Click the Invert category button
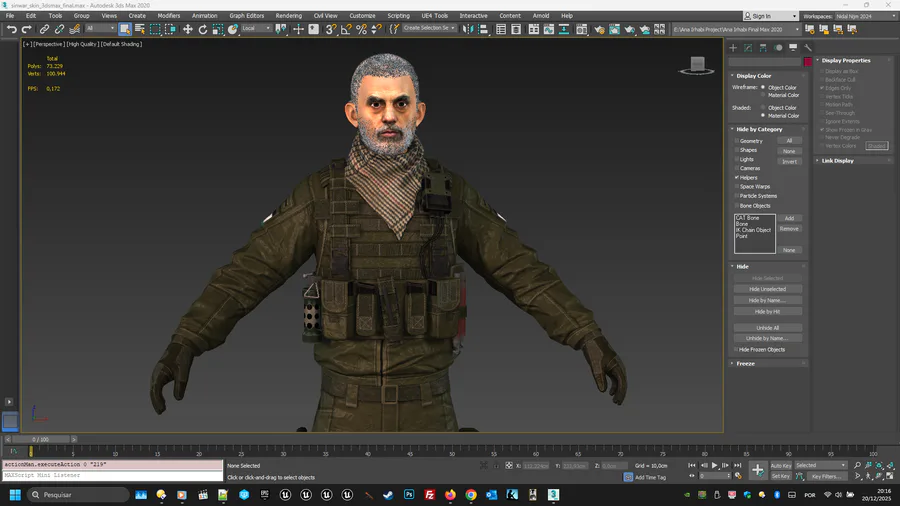This screenshot has height=506, width=900. tap(789, 161)
